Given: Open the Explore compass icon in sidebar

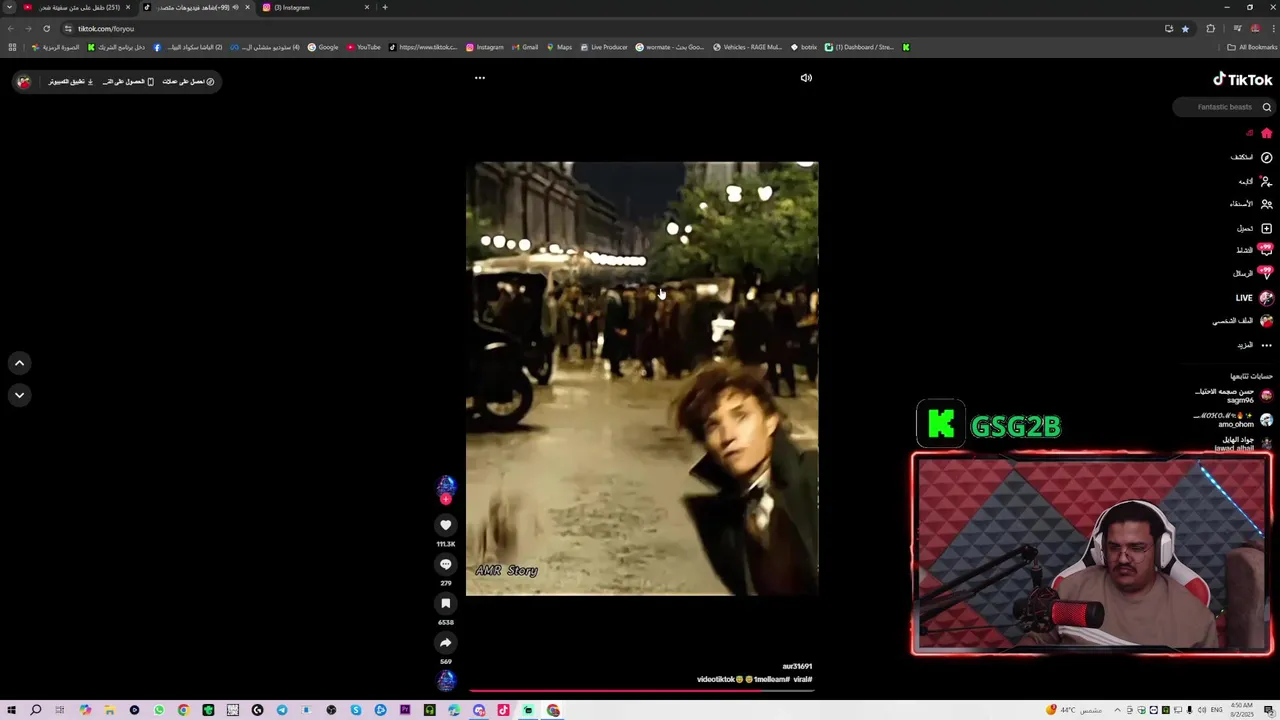Looking at the screenshot, I should (1266, 157).
